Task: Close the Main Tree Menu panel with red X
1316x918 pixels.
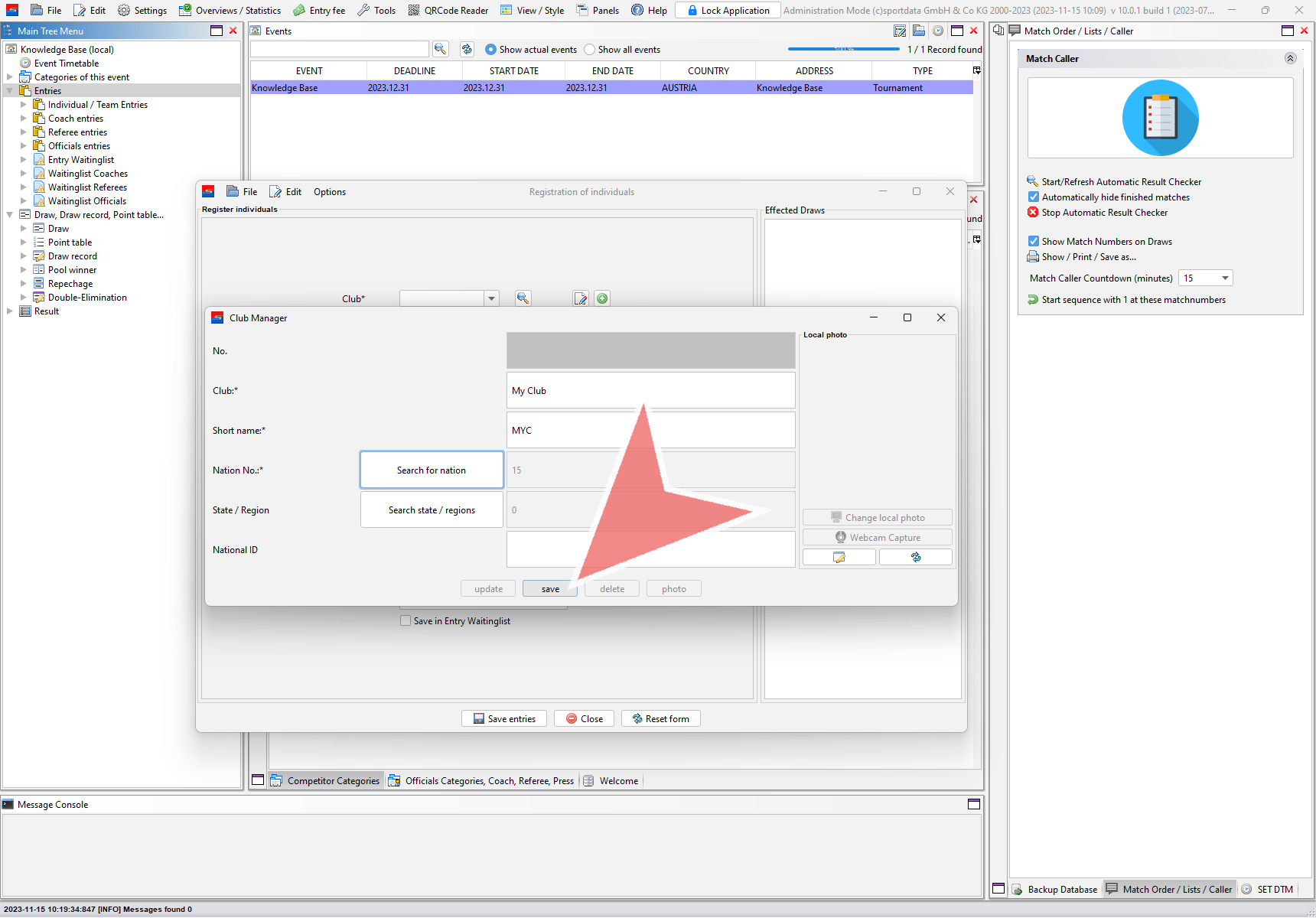Action: click(x=233, y=31)
